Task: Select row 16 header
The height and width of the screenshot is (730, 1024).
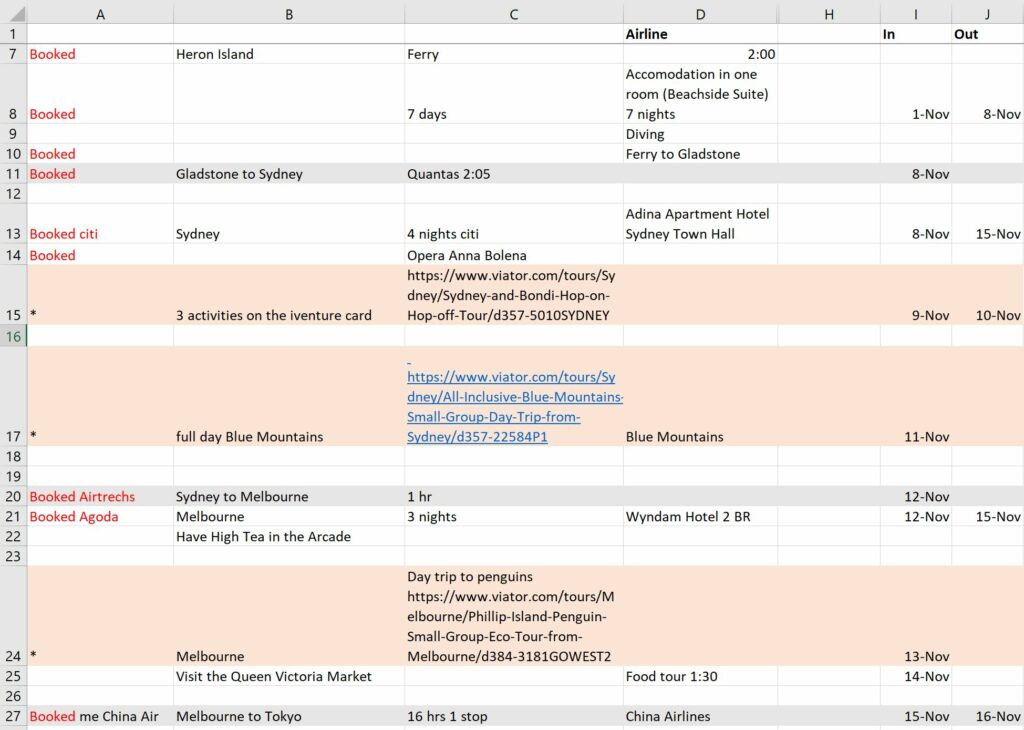Action: point(13,336)
